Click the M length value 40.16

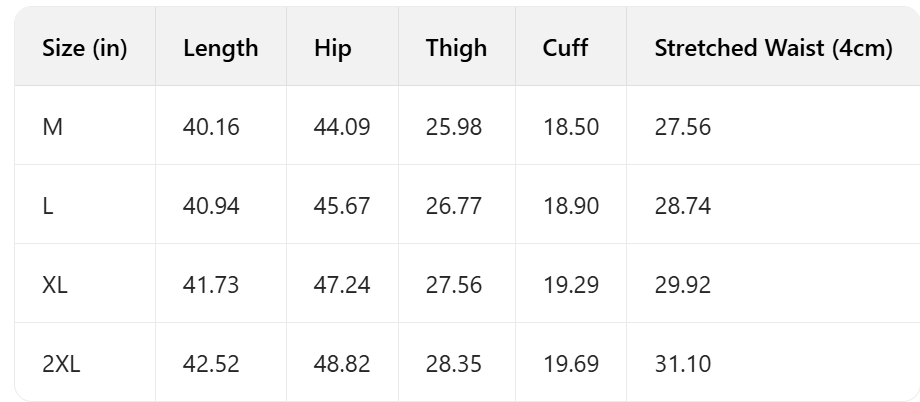[211, 127]
